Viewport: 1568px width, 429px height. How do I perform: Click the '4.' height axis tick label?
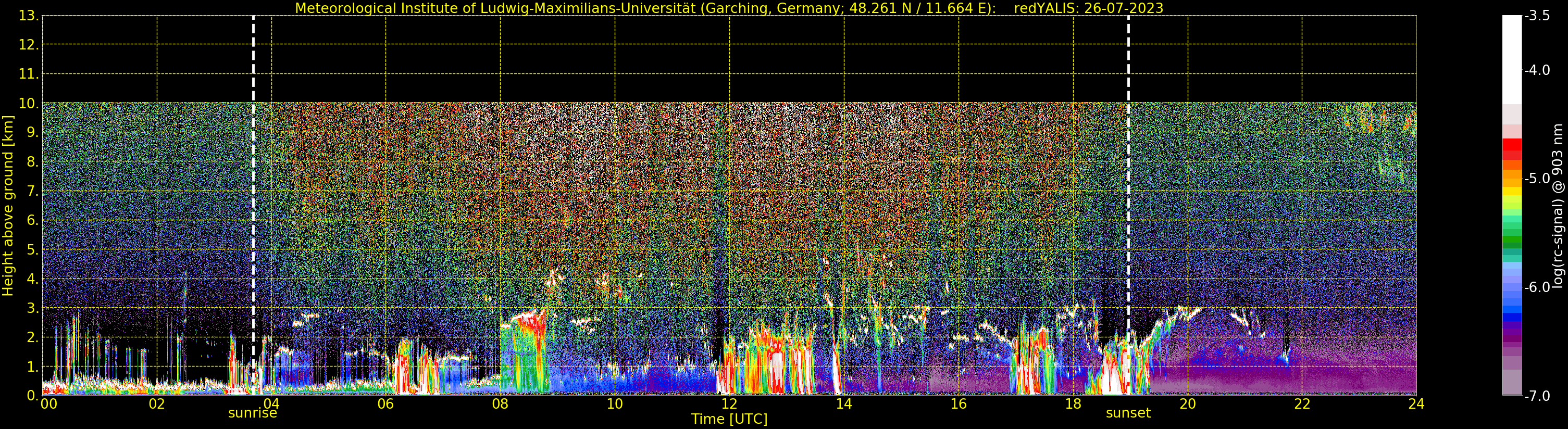[32, 279]
